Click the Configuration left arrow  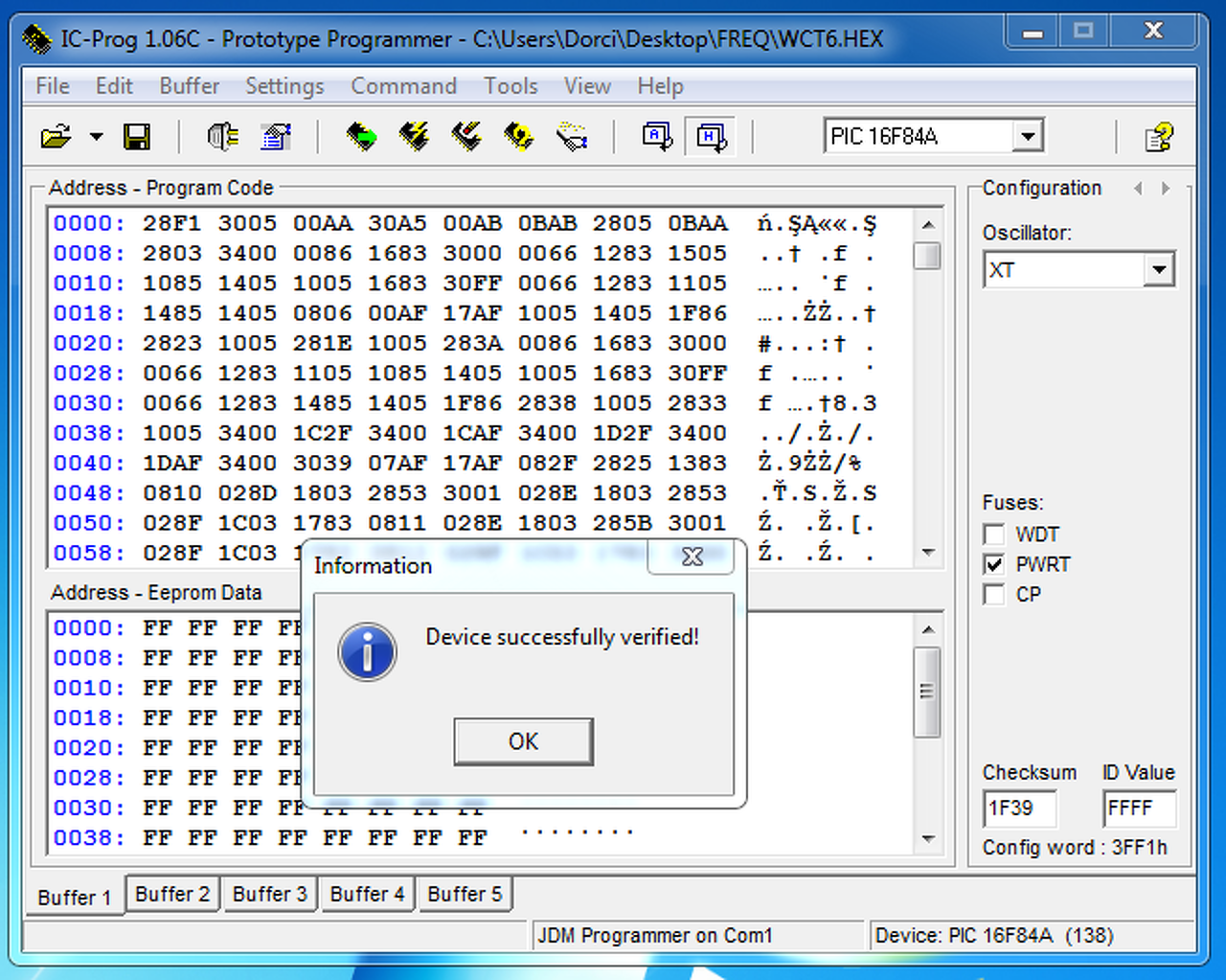[x=1138, y=189]
